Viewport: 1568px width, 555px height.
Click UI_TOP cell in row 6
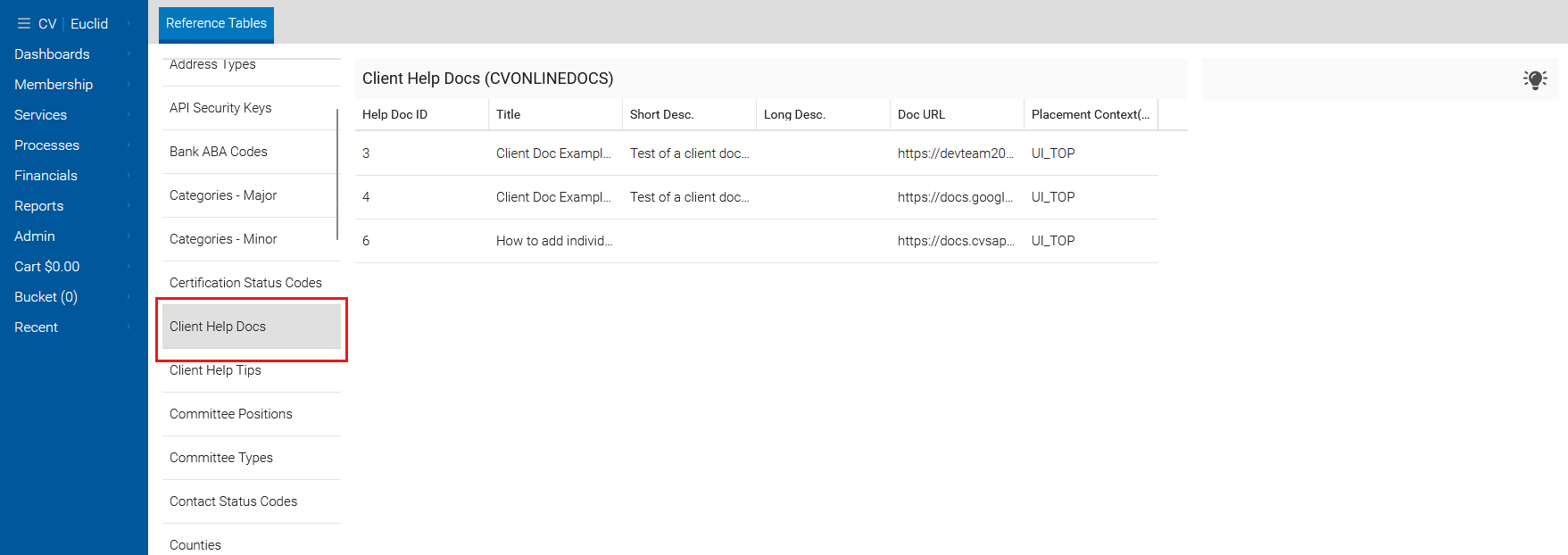point(1091,241)
